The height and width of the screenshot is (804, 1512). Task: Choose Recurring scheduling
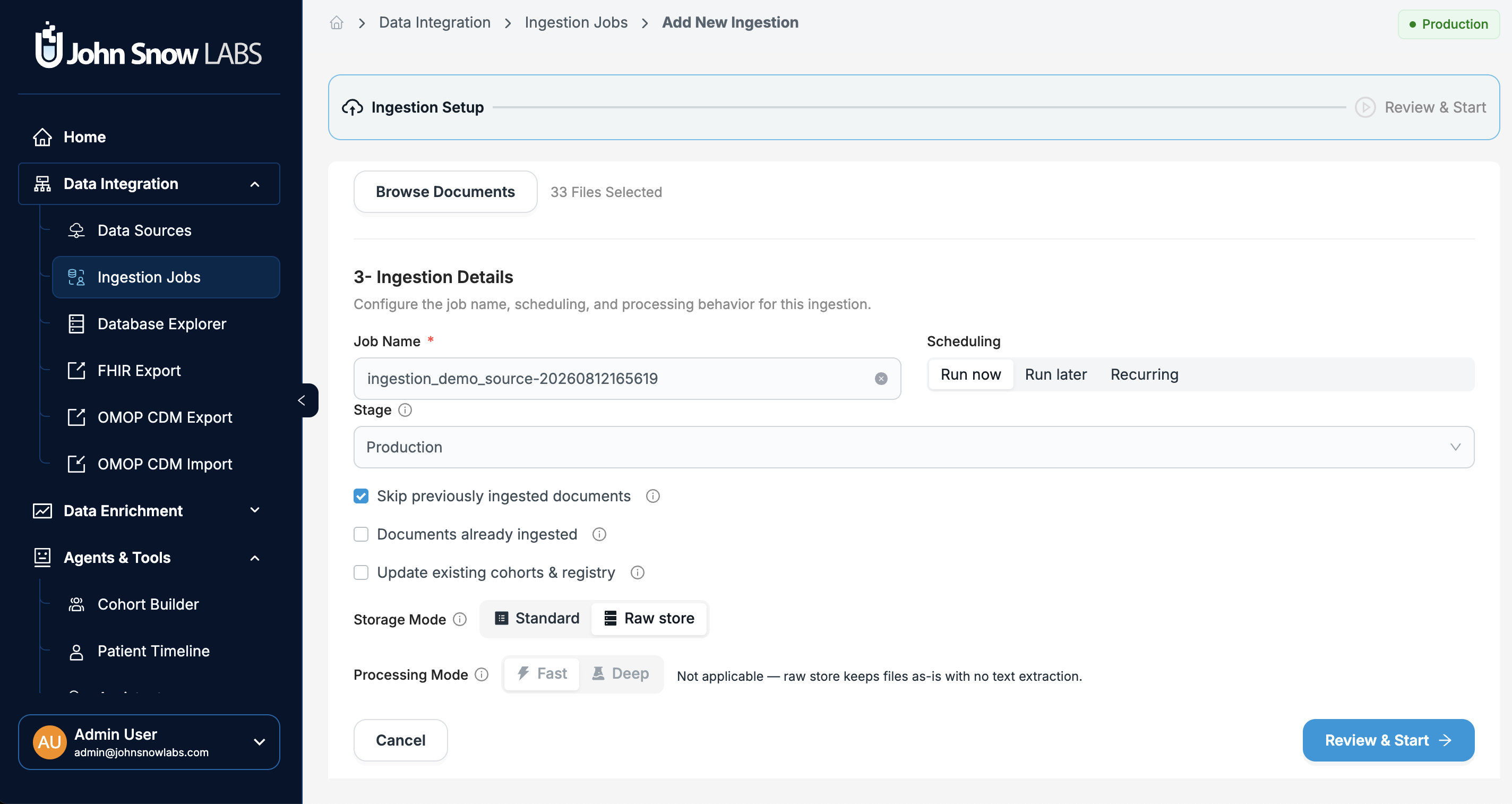[1145, 375]
